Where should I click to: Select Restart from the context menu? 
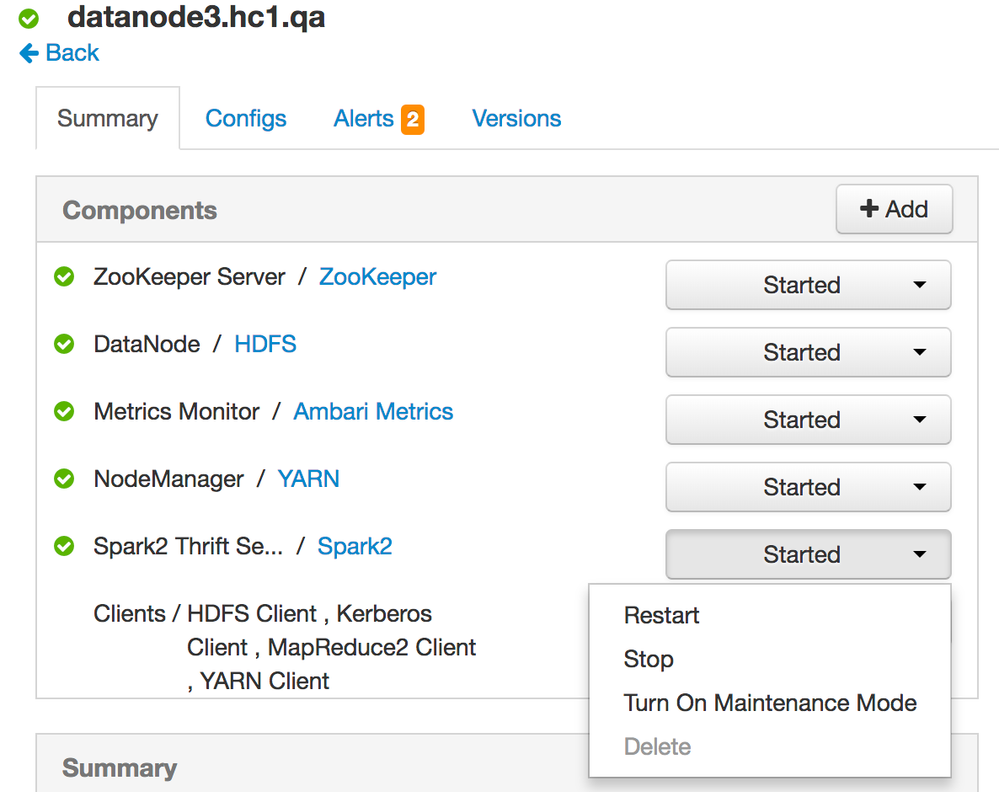(x=662, y=615)
